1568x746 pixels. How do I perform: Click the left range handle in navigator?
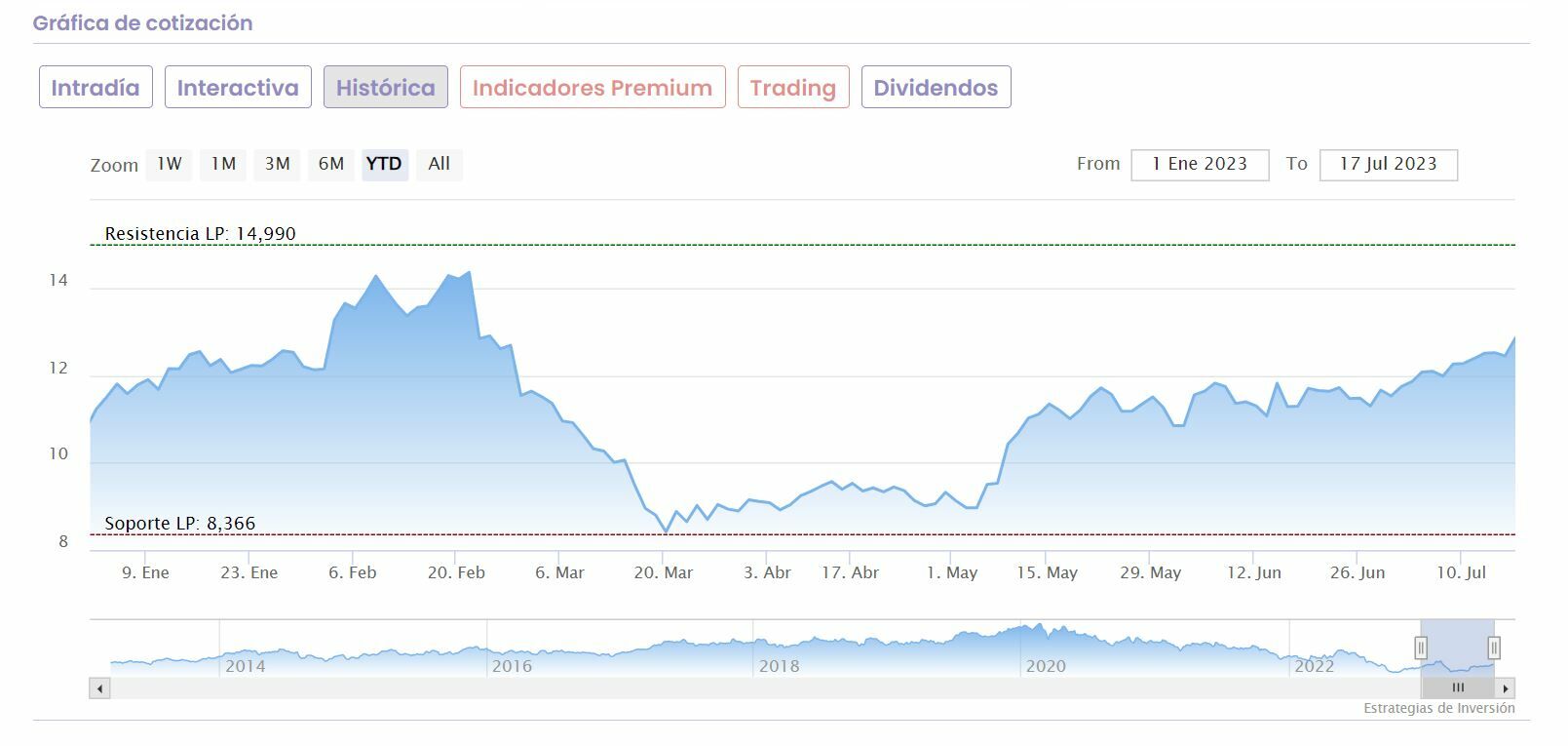coord(1421,648)
